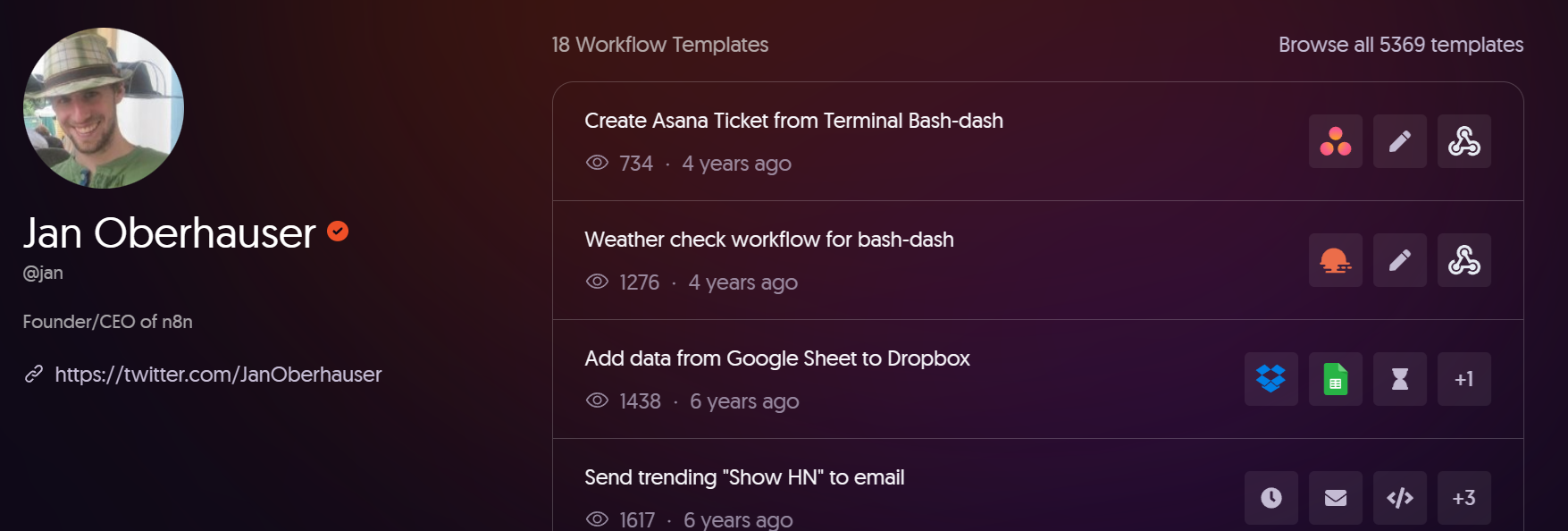The image size is (1568, 531).
Task: Show the +1 additional nodes badge
Action: tap(1463, 379)
